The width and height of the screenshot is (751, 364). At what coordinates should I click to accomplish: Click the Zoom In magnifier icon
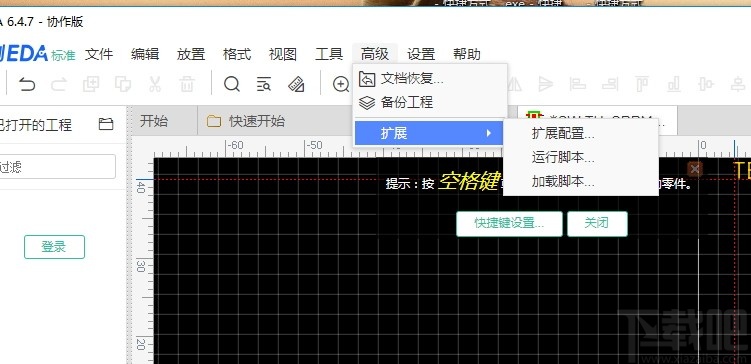[x=341, y=85]
